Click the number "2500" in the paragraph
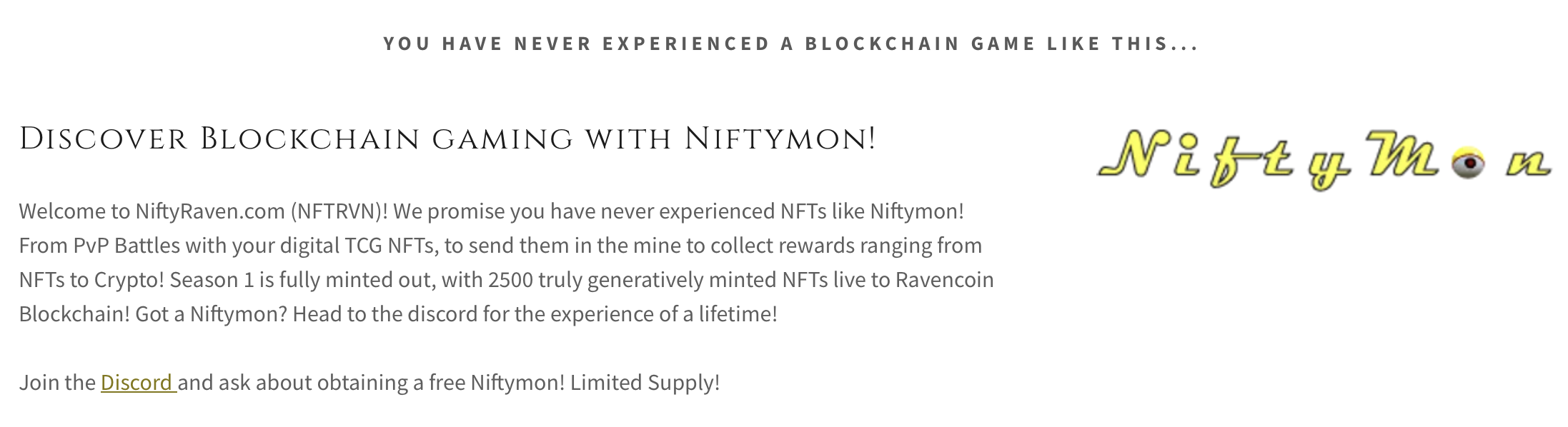1568x427 pixels. (510, 280)
